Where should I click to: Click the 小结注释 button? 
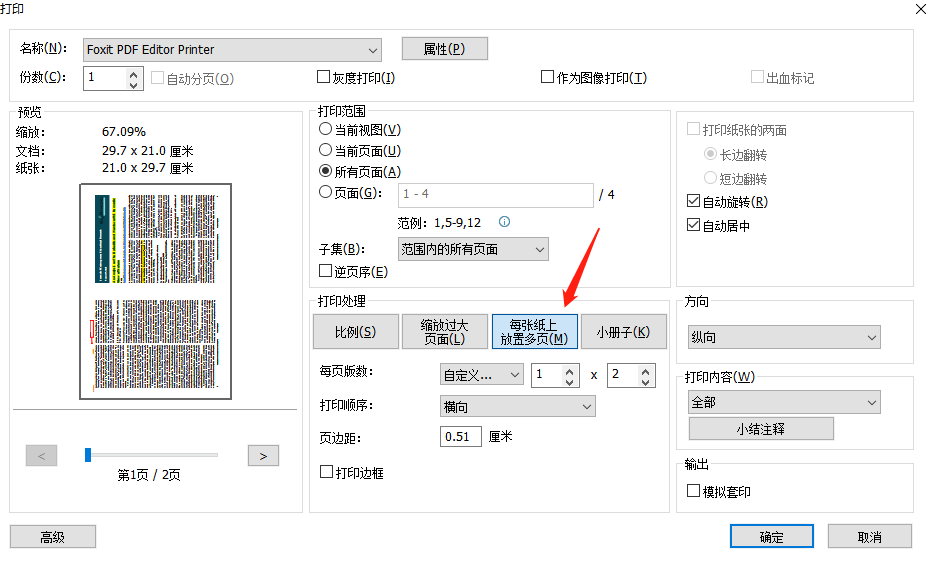(x=761, y=429)
